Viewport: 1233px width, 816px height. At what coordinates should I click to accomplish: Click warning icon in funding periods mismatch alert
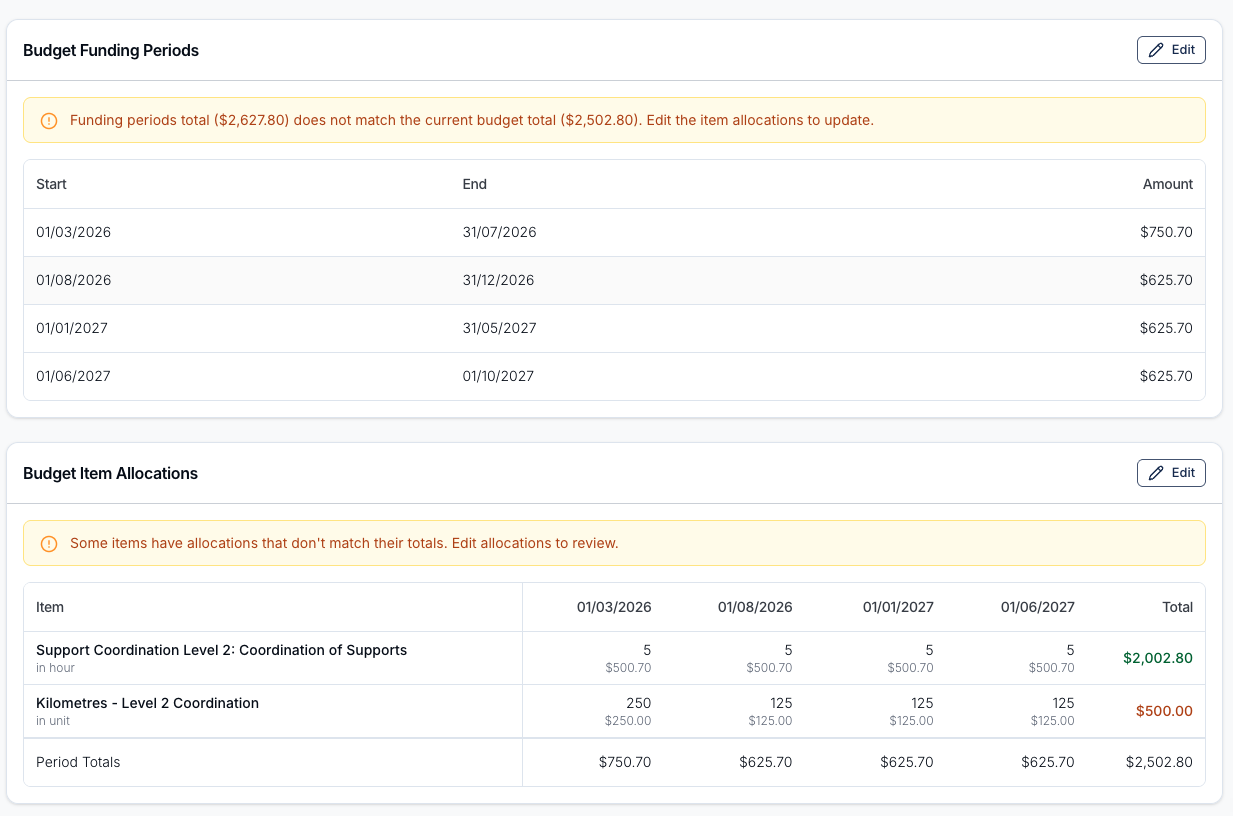[x=49, y=121]
